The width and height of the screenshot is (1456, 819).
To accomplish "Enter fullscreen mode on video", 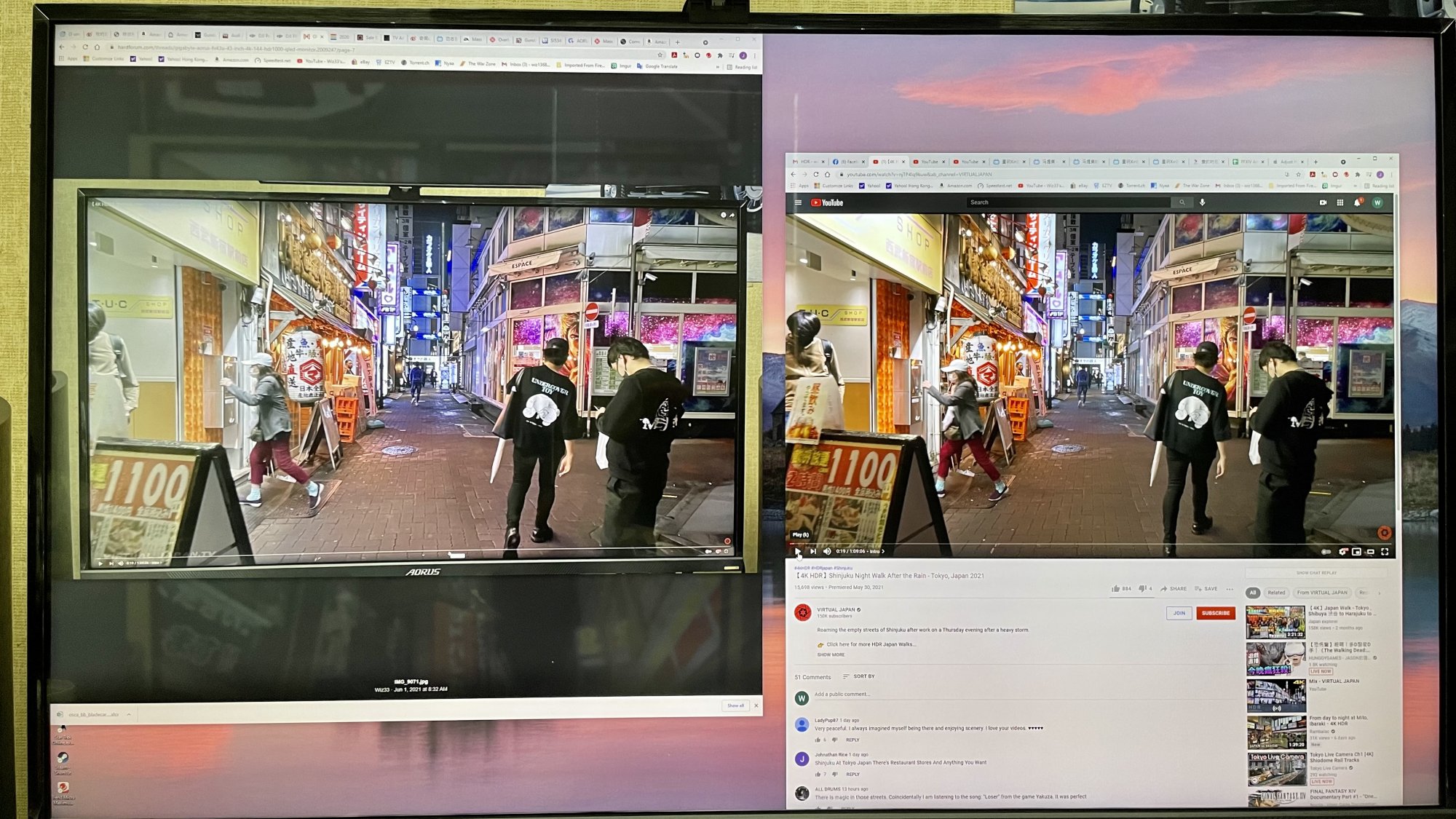I will (1385, 552).
